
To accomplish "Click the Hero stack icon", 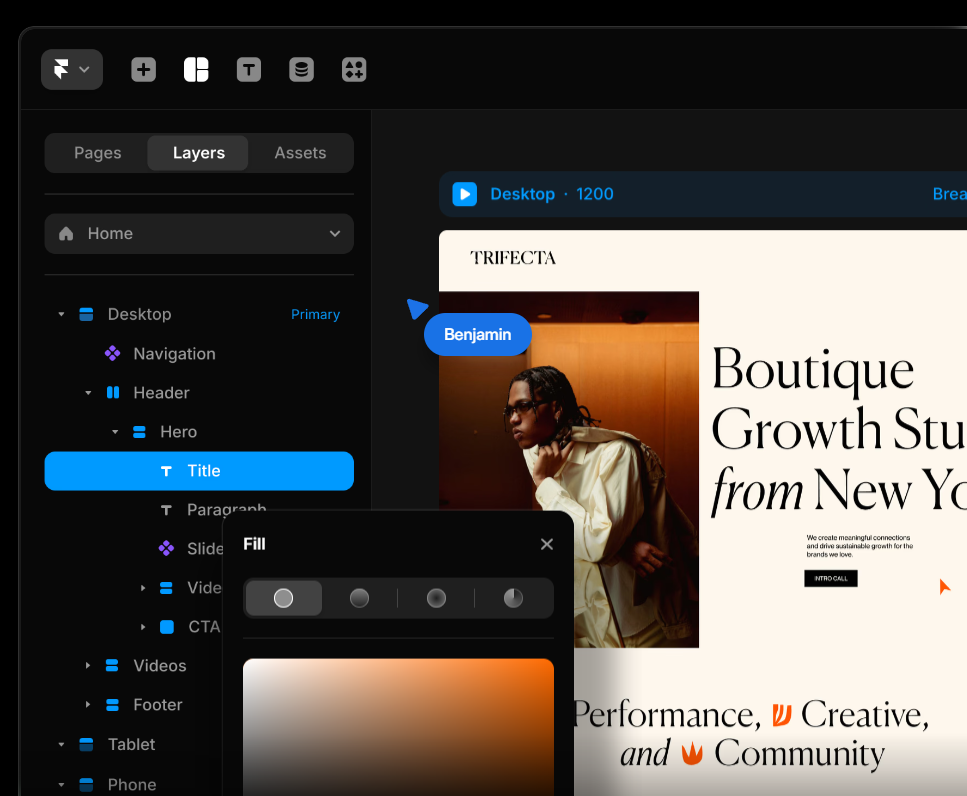I will (139, 432).
